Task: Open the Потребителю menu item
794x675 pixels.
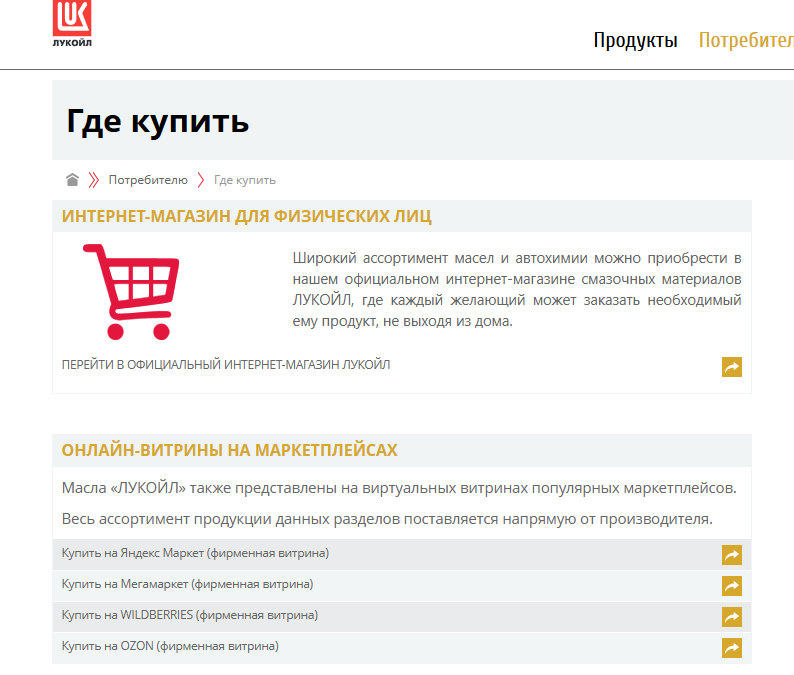Action: pos(746,40)
